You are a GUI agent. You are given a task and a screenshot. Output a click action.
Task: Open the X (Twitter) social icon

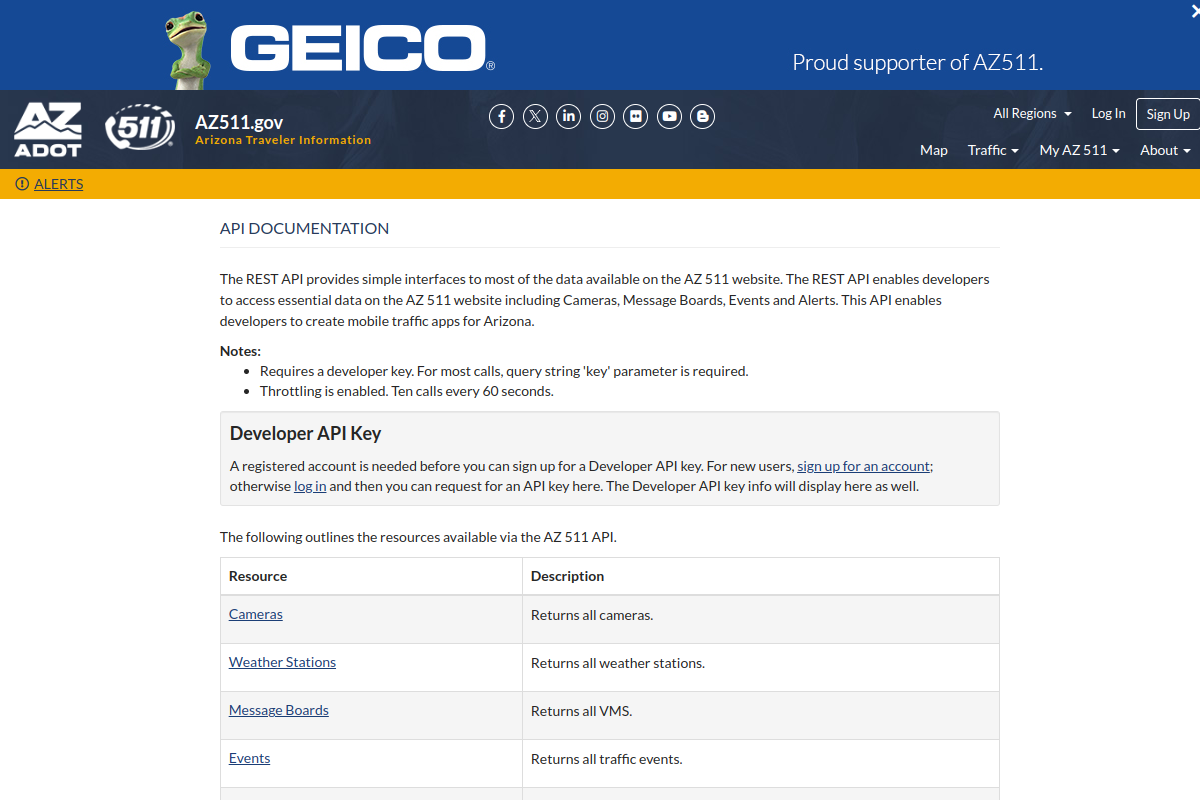click(x=536, y=117)
